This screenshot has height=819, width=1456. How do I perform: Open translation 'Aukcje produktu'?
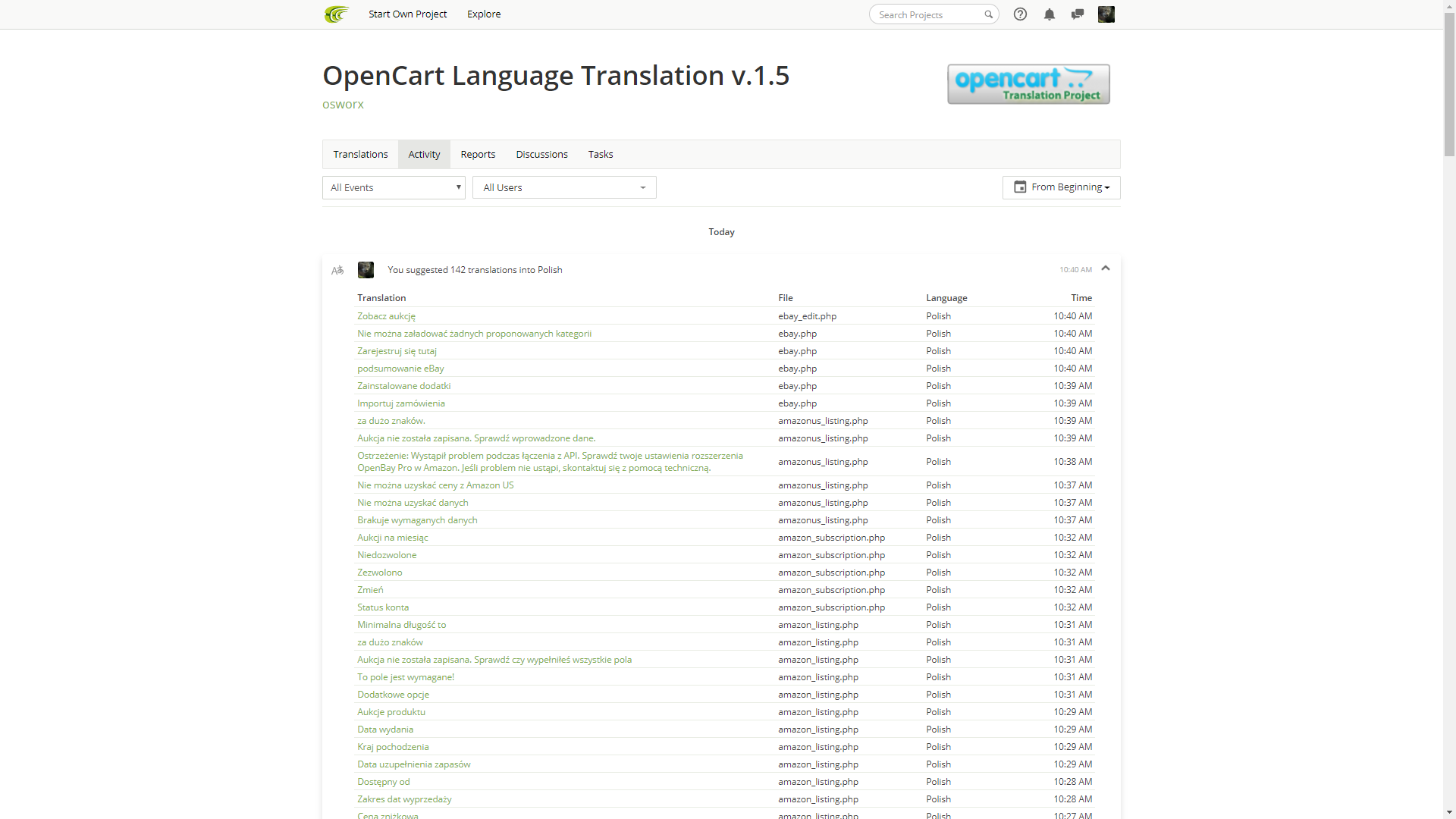click(x=391, y=712)
